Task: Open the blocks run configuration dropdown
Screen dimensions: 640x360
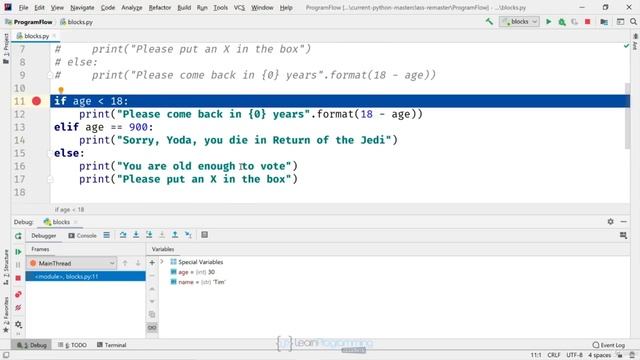Action: [519, 22]
